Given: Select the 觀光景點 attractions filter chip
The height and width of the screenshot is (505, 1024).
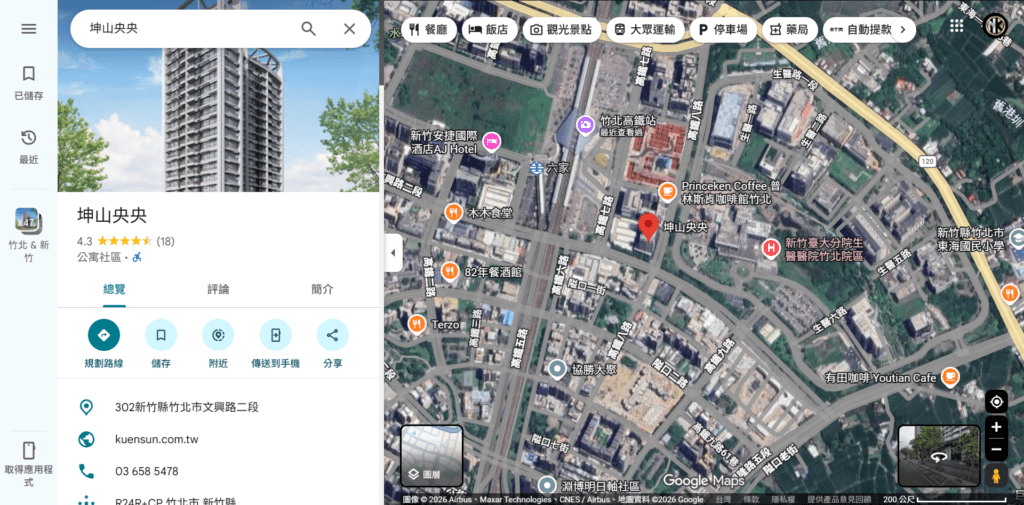Looking at the screenshot, I should point(561,29).
